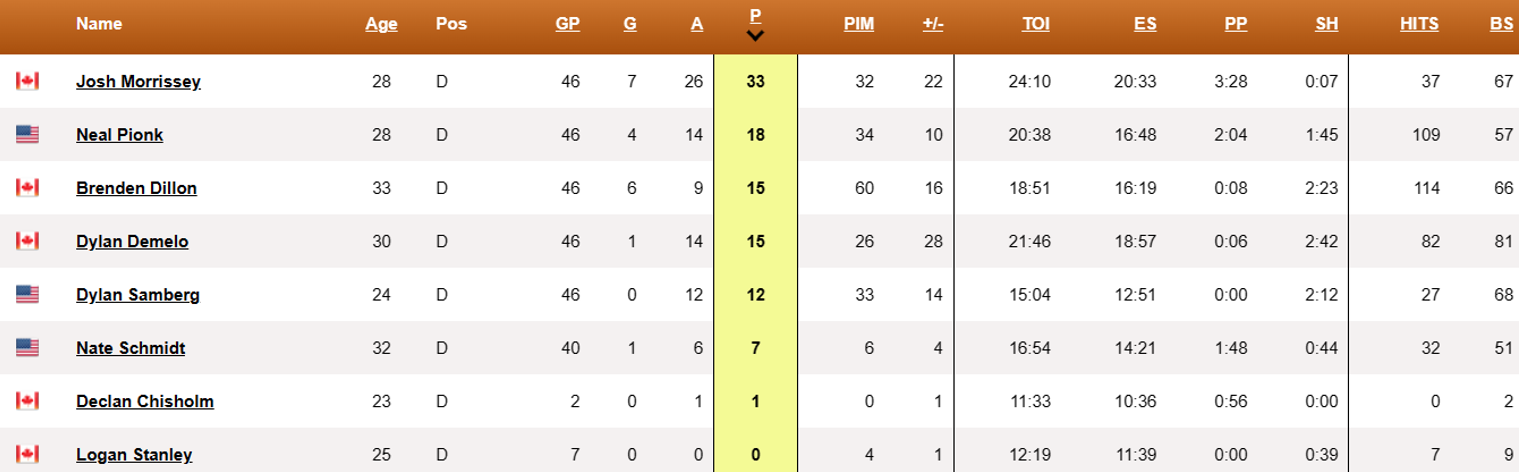This screenshot has height=472, width=1520.
Task: Sort by TOI column header
Action: pyautogui.click(x=1035, y=24)
